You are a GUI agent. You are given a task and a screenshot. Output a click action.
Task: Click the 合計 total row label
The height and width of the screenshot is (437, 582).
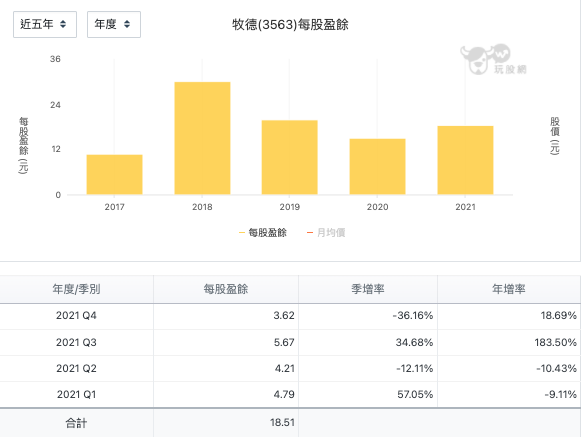(x=76, y=423)
